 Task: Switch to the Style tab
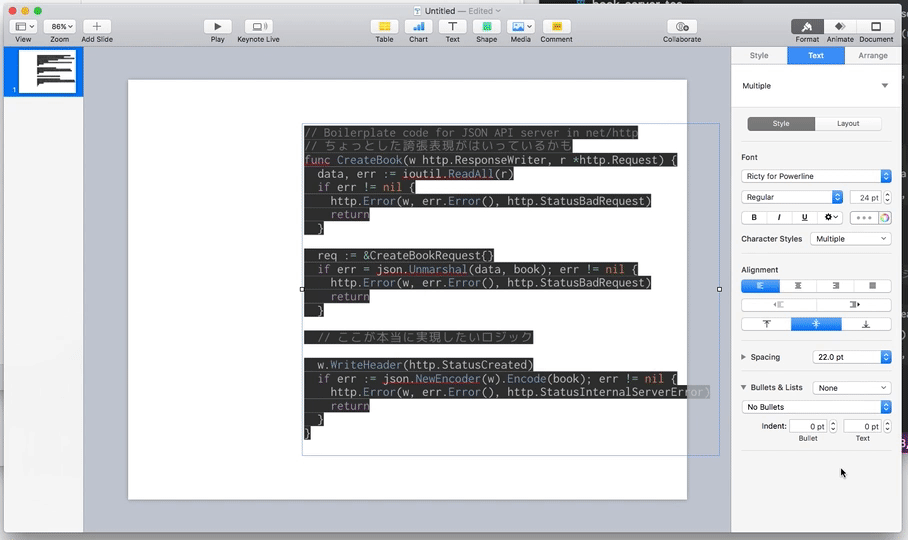pyautogui.click(x=759, y=56)
